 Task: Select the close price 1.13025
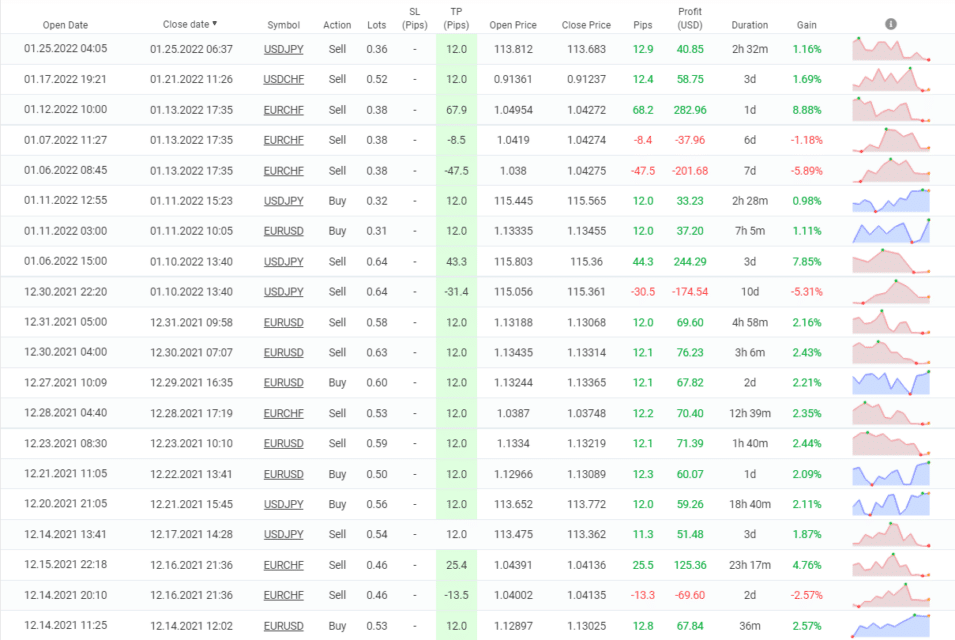tap(586, 626)
